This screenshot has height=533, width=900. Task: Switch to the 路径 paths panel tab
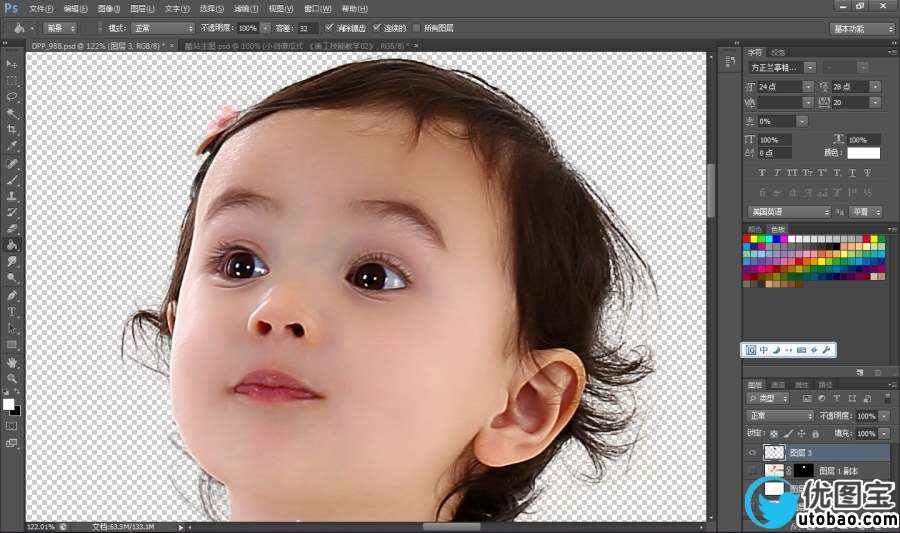click(x=825, y=384)
